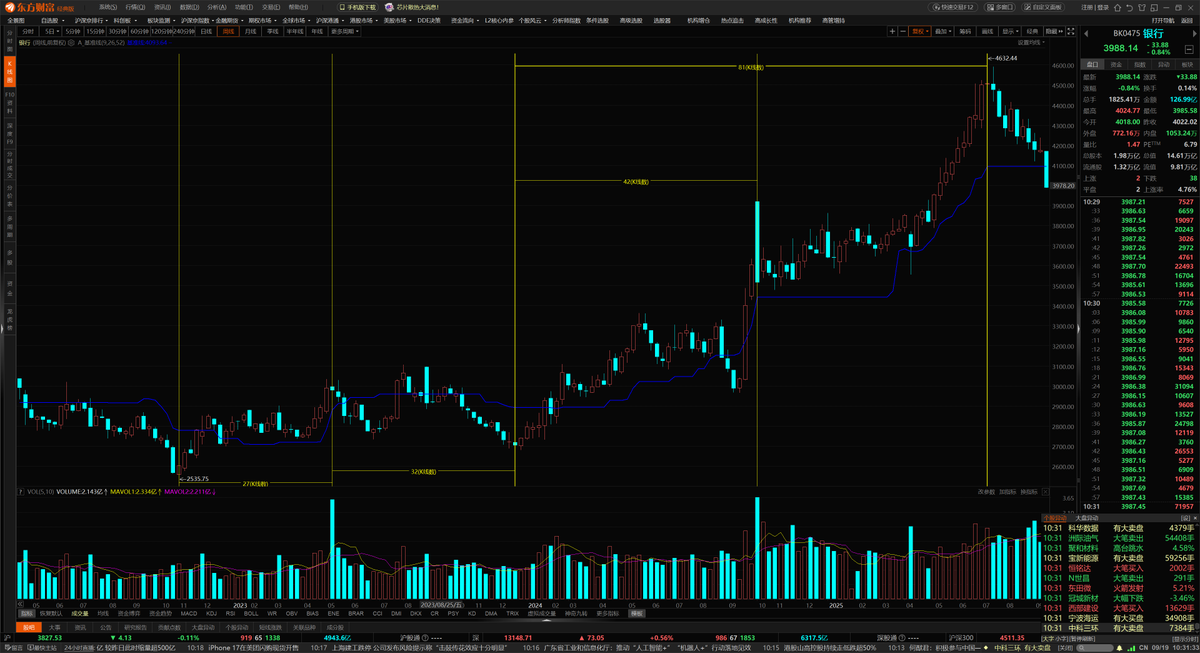This screenshot has height=653, width=1200.
Task: Toggle the 筹码 chip distribution button
Action: (x=965, y=31)
